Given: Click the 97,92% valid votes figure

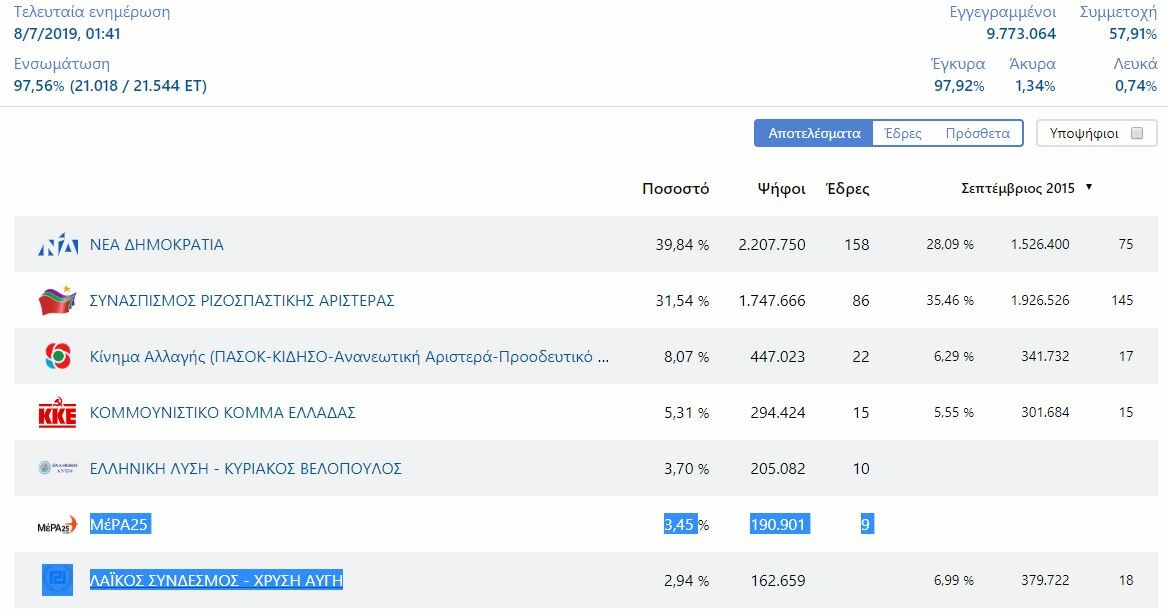Looking at the screenshot, I should pyautogui.click(x=959, y=86).
